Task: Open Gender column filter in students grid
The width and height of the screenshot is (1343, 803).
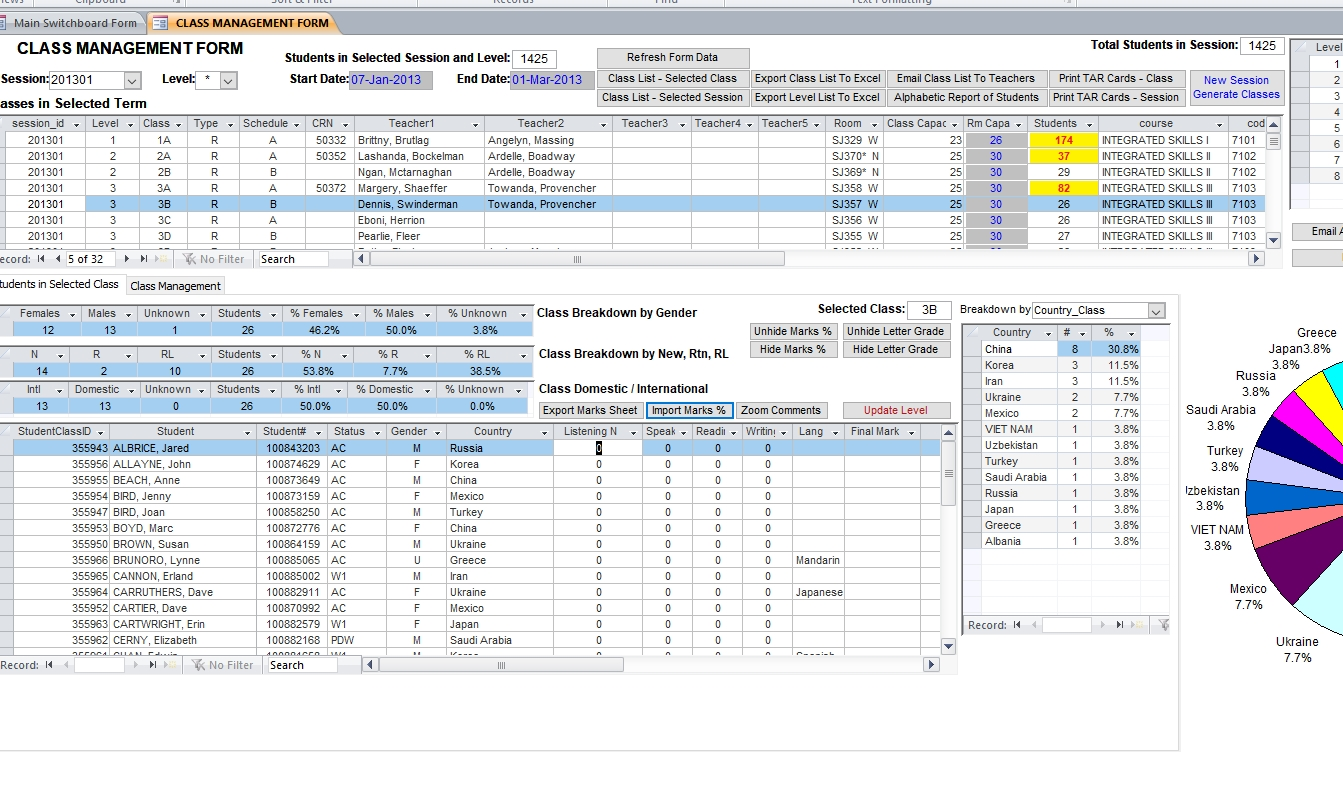Action: click(x=436, y=432)
